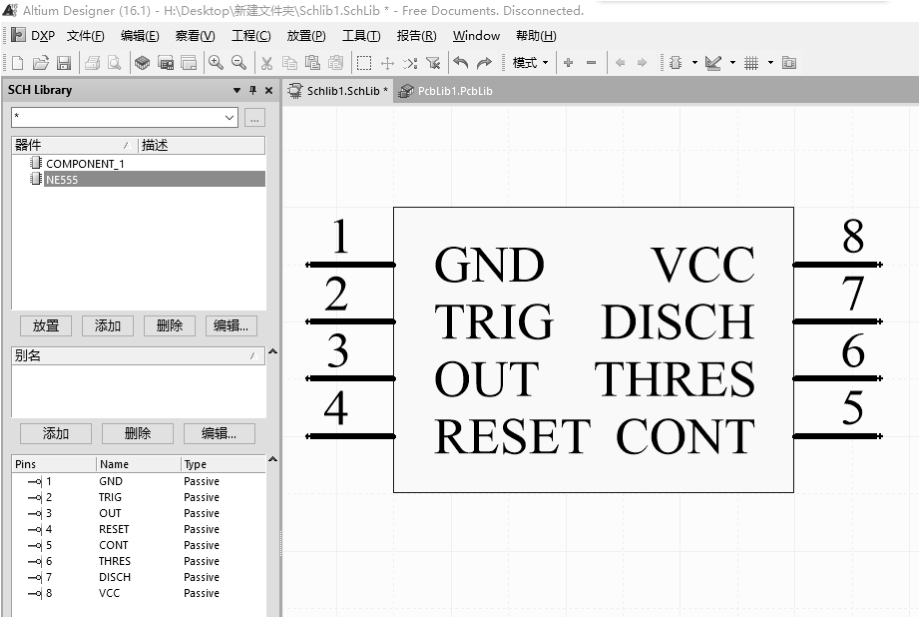
Task: Click the drawing tools pencil-ruler icon
Action: 713,63
